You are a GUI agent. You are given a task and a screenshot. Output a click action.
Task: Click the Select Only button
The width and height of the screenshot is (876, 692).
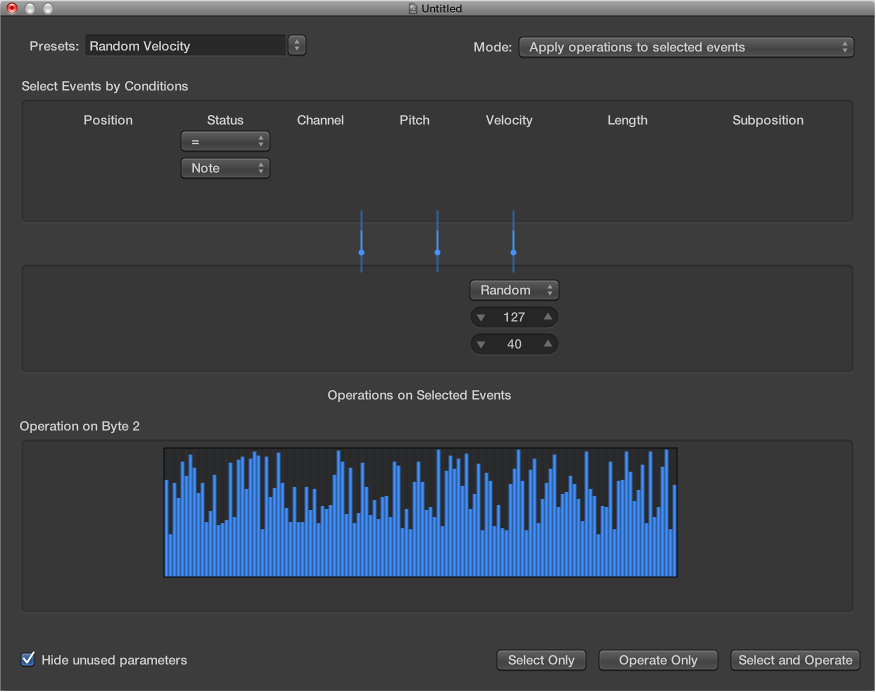(541, 660)
